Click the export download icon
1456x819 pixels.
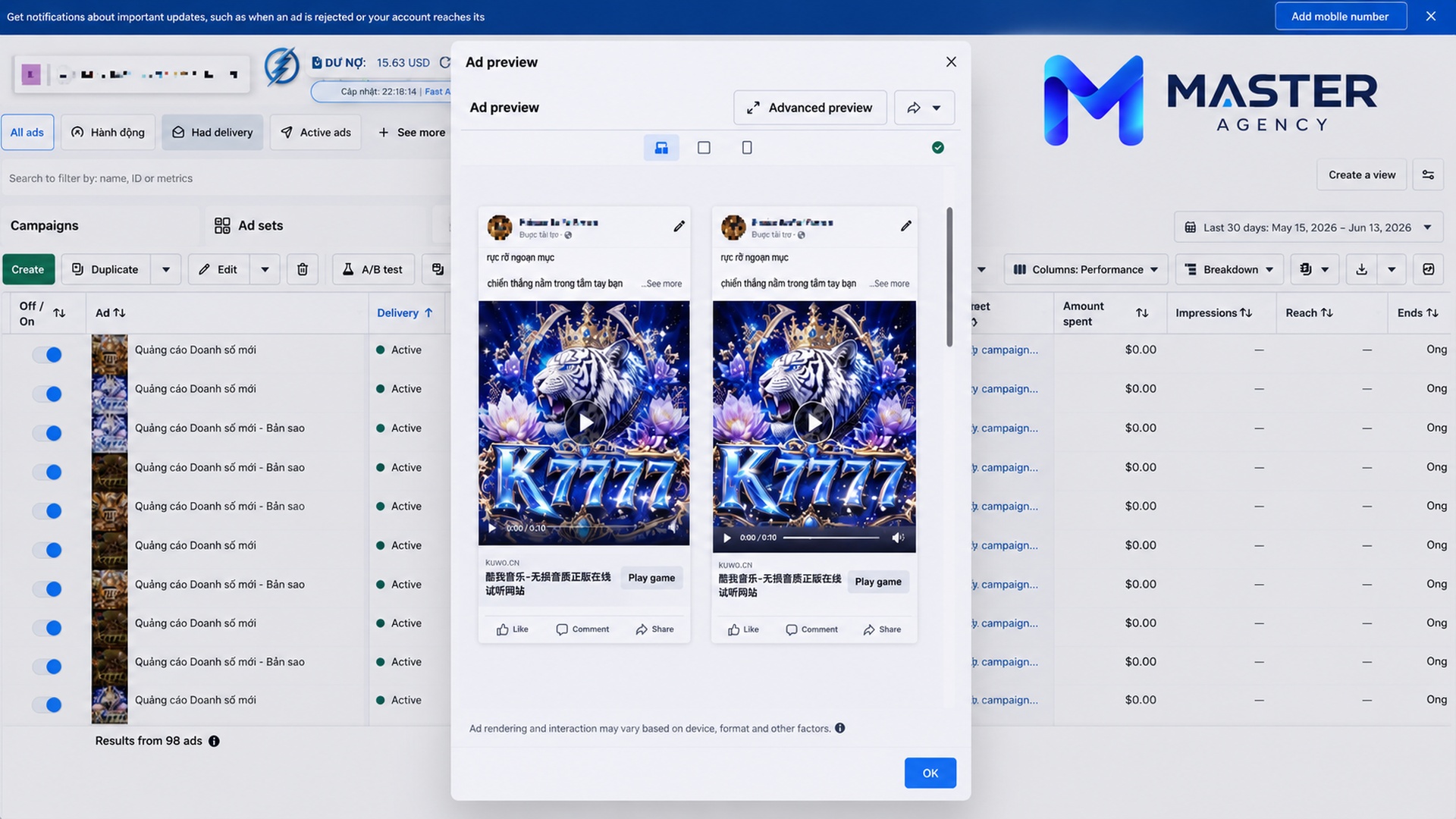point(1362,269)
